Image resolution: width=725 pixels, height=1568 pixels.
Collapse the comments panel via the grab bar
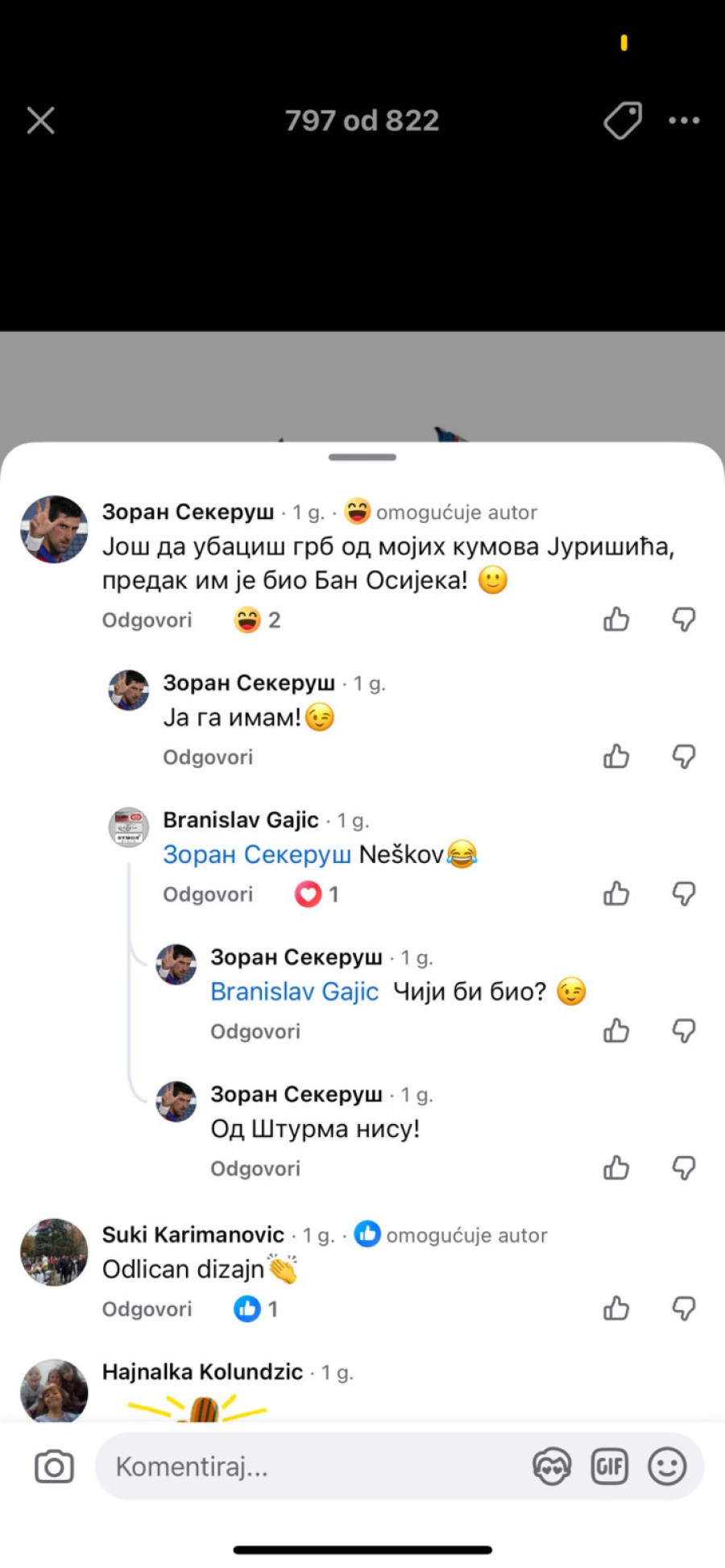coord(362,456)
